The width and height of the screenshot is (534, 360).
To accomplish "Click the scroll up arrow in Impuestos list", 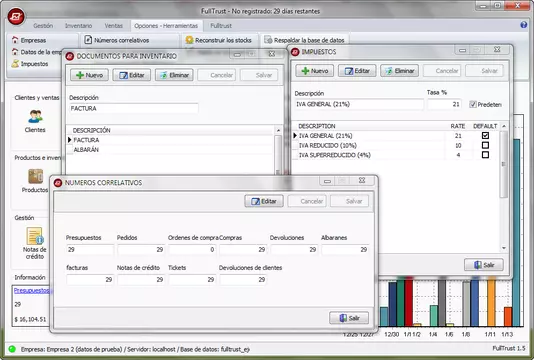I will [x=504, y=126].
